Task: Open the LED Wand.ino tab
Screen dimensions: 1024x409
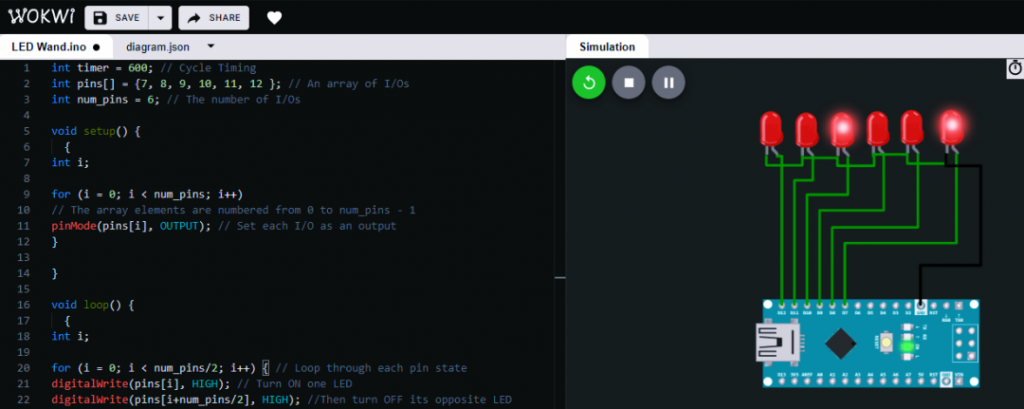Action: [x=48, y=46]
